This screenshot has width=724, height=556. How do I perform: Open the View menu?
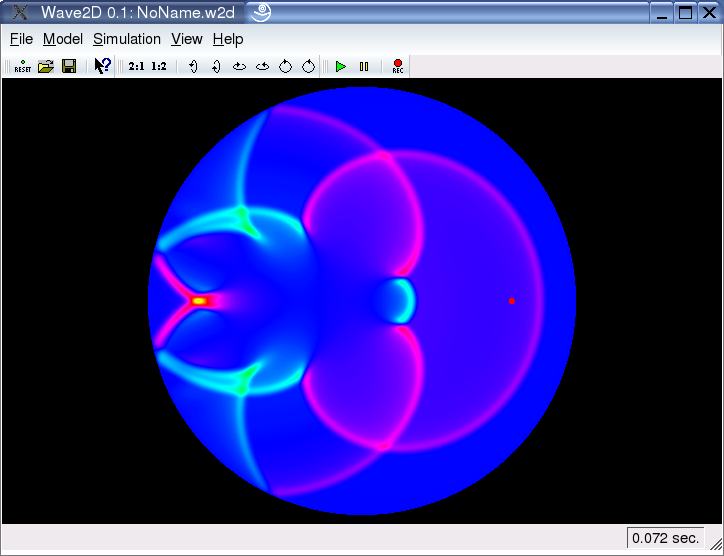click(x=187, y=39)
